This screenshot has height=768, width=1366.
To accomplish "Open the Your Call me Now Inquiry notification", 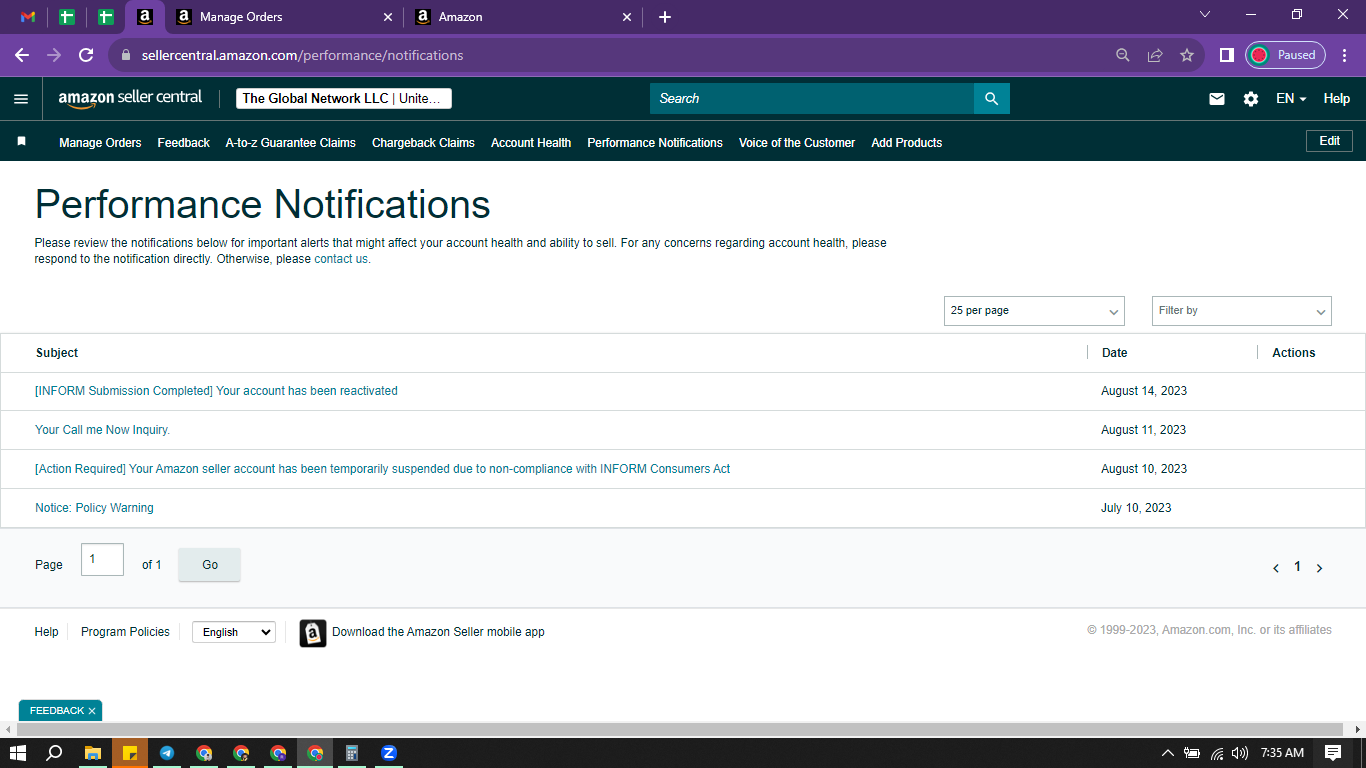I will (x=102, y=430).
